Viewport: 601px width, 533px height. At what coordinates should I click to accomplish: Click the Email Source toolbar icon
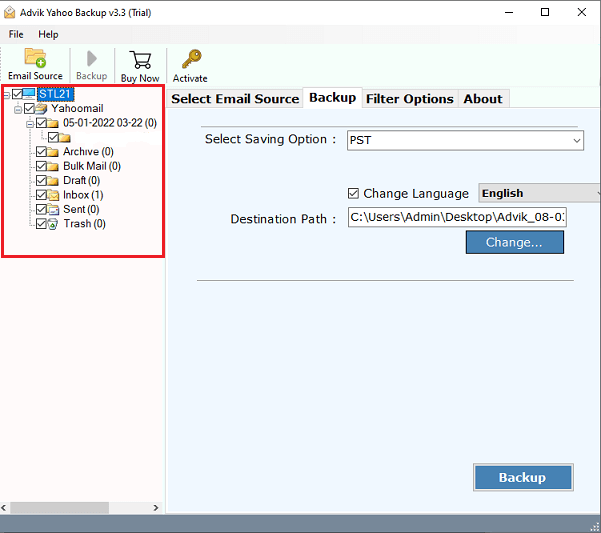coord(35,58)
